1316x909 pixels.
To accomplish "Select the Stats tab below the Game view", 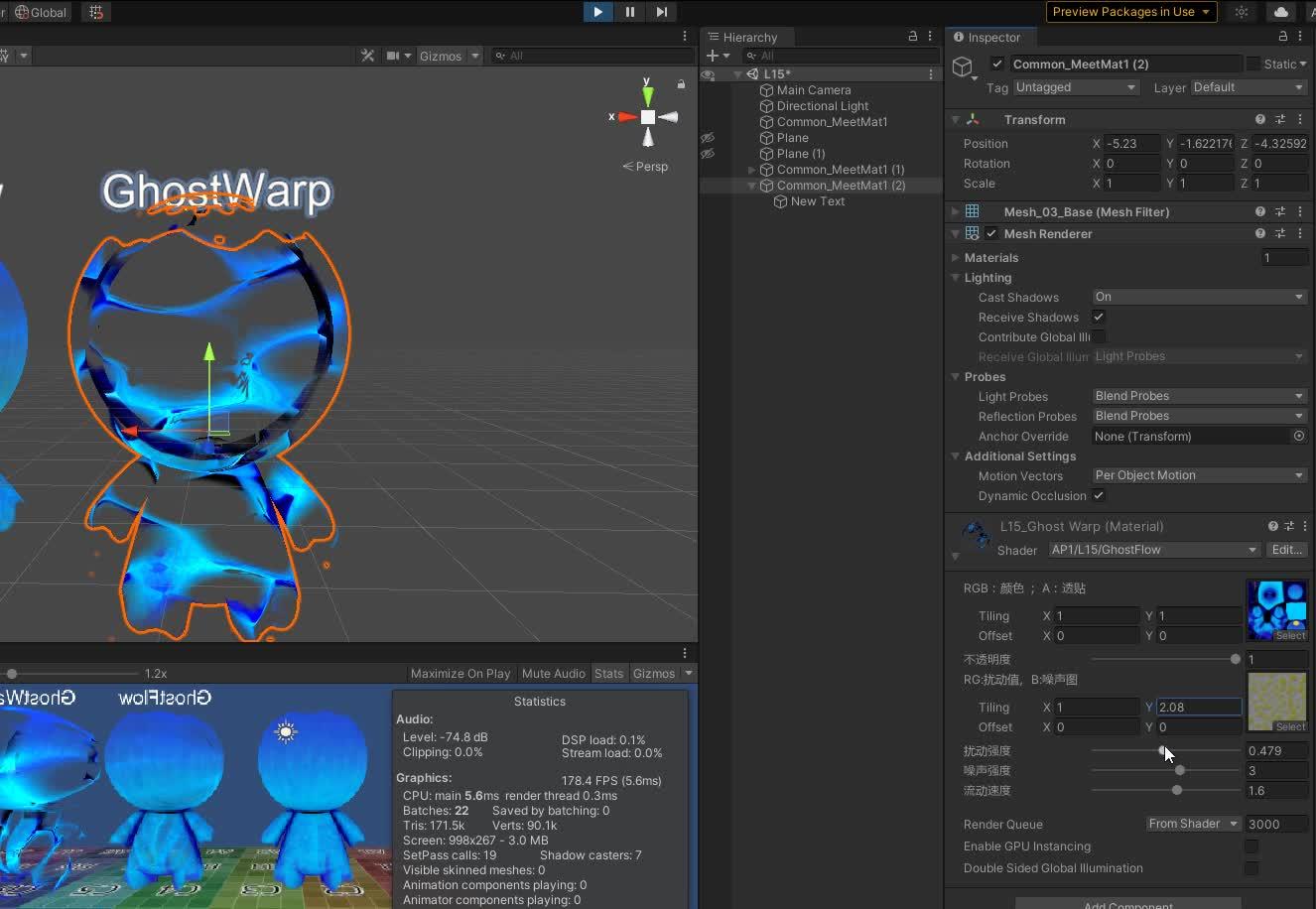I will pyautogui.click(x=609, y=673).
